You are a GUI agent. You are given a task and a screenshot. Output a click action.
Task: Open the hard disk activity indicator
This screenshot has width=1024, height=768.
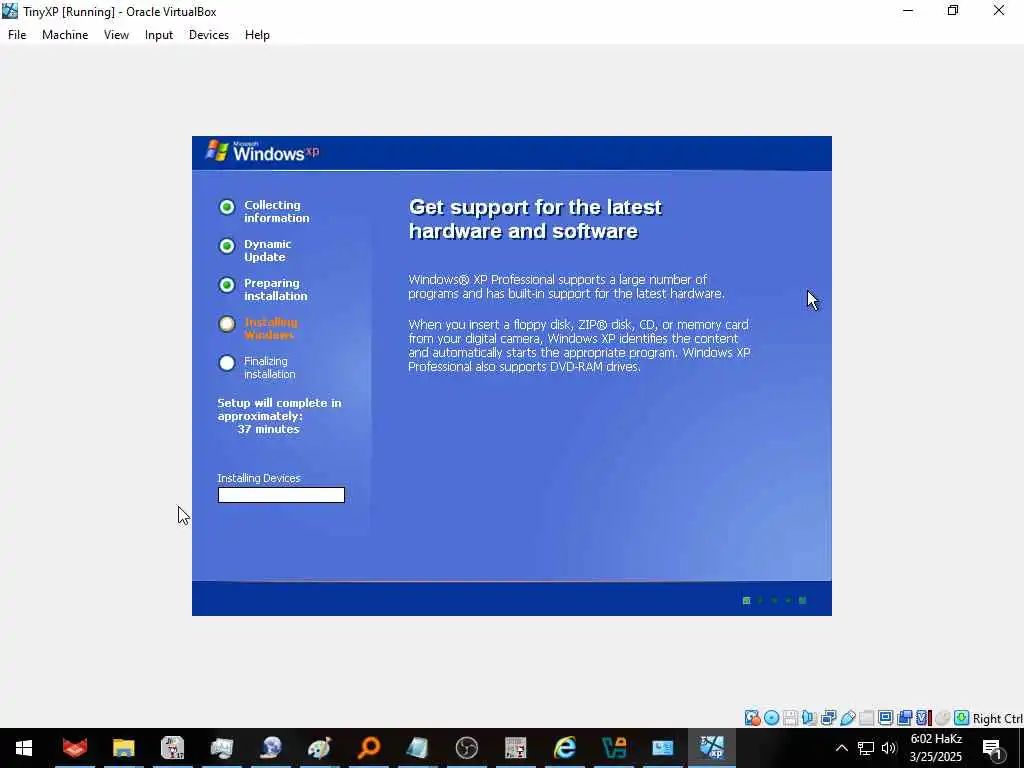click(752, 718)
